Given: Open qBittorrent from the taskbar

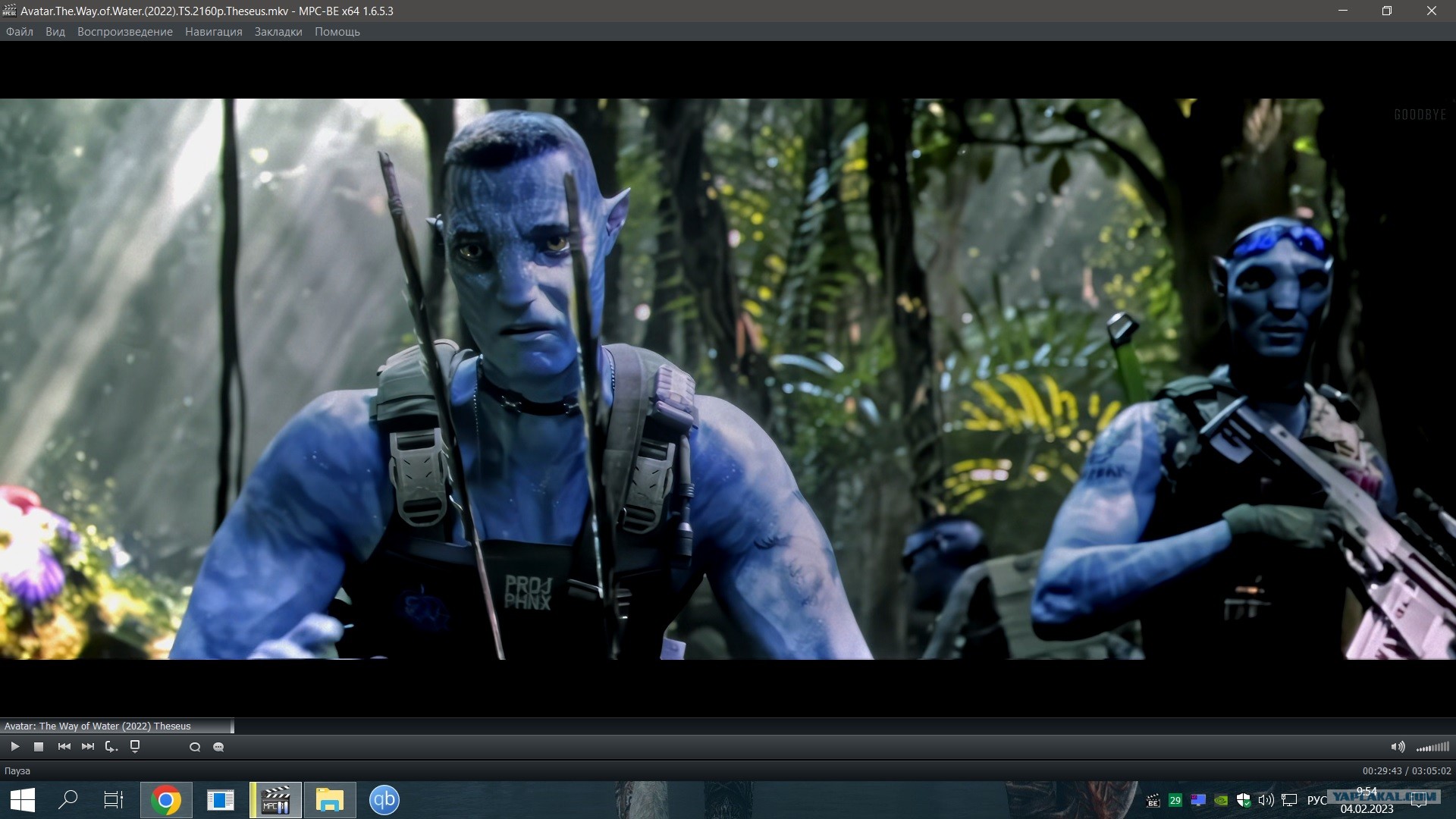Looking at the screenshot, I should tap(384, 800).
